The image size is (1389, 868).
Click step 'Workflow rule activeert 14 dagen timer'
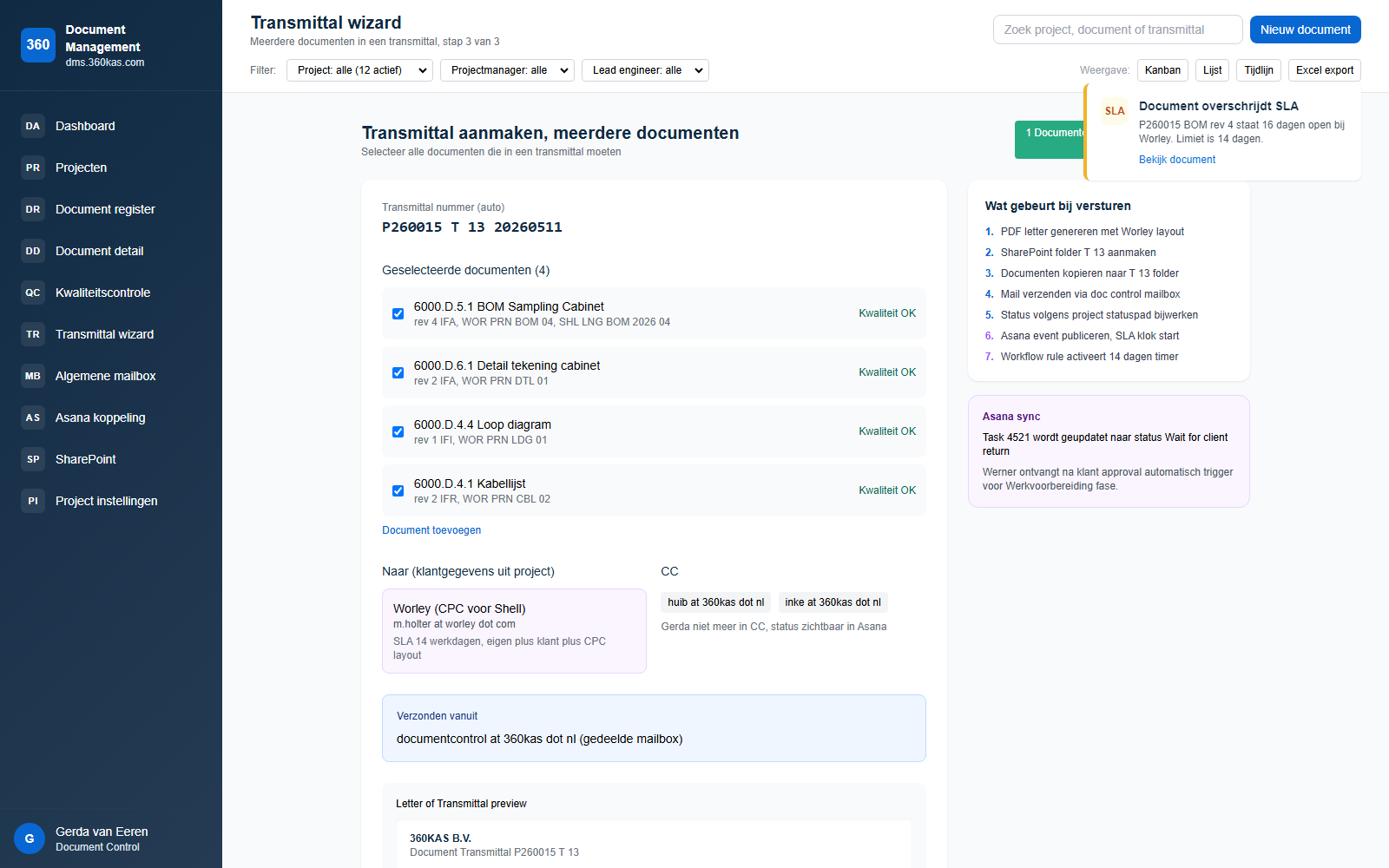tap(1089, 357)
